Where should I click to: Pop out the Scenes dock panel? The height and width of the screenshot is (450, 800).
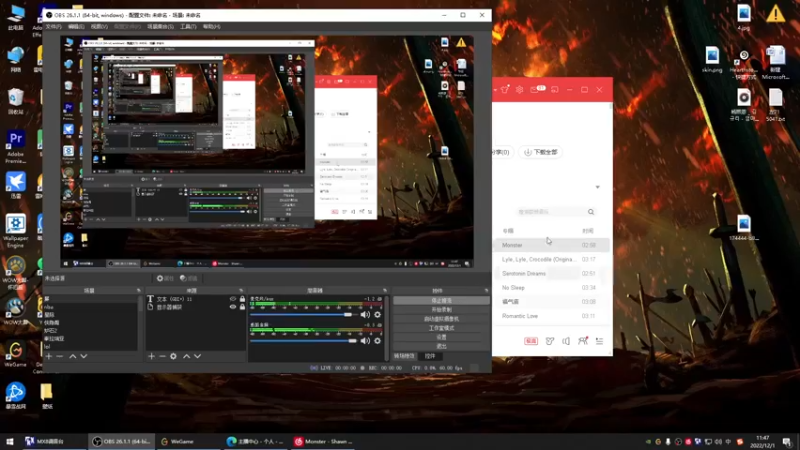click(x=139, y=290)
